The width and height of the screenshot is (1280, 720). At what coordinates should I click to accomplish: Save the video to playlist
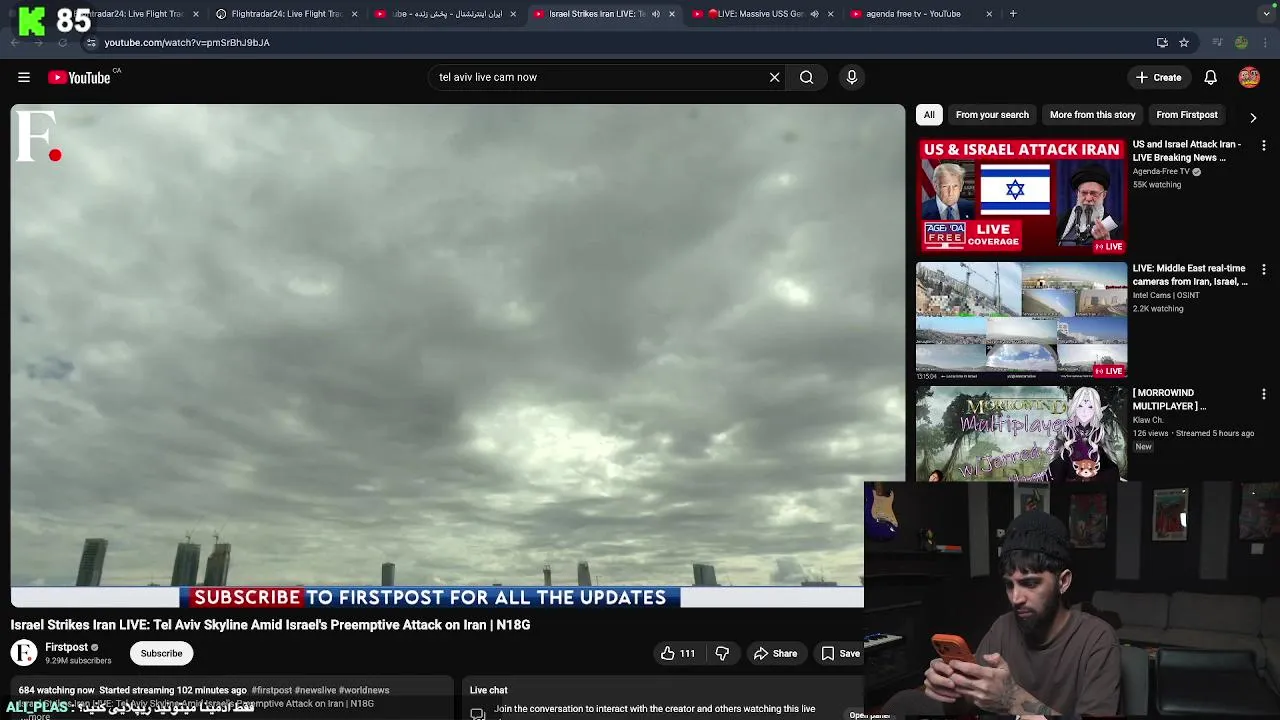[x=840, y=653]
